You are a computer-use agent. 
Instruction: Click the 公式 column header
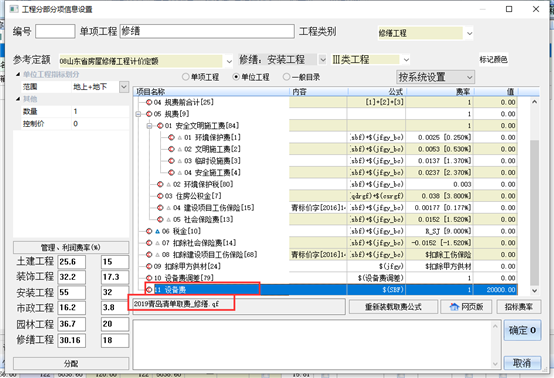click(377, 92)
